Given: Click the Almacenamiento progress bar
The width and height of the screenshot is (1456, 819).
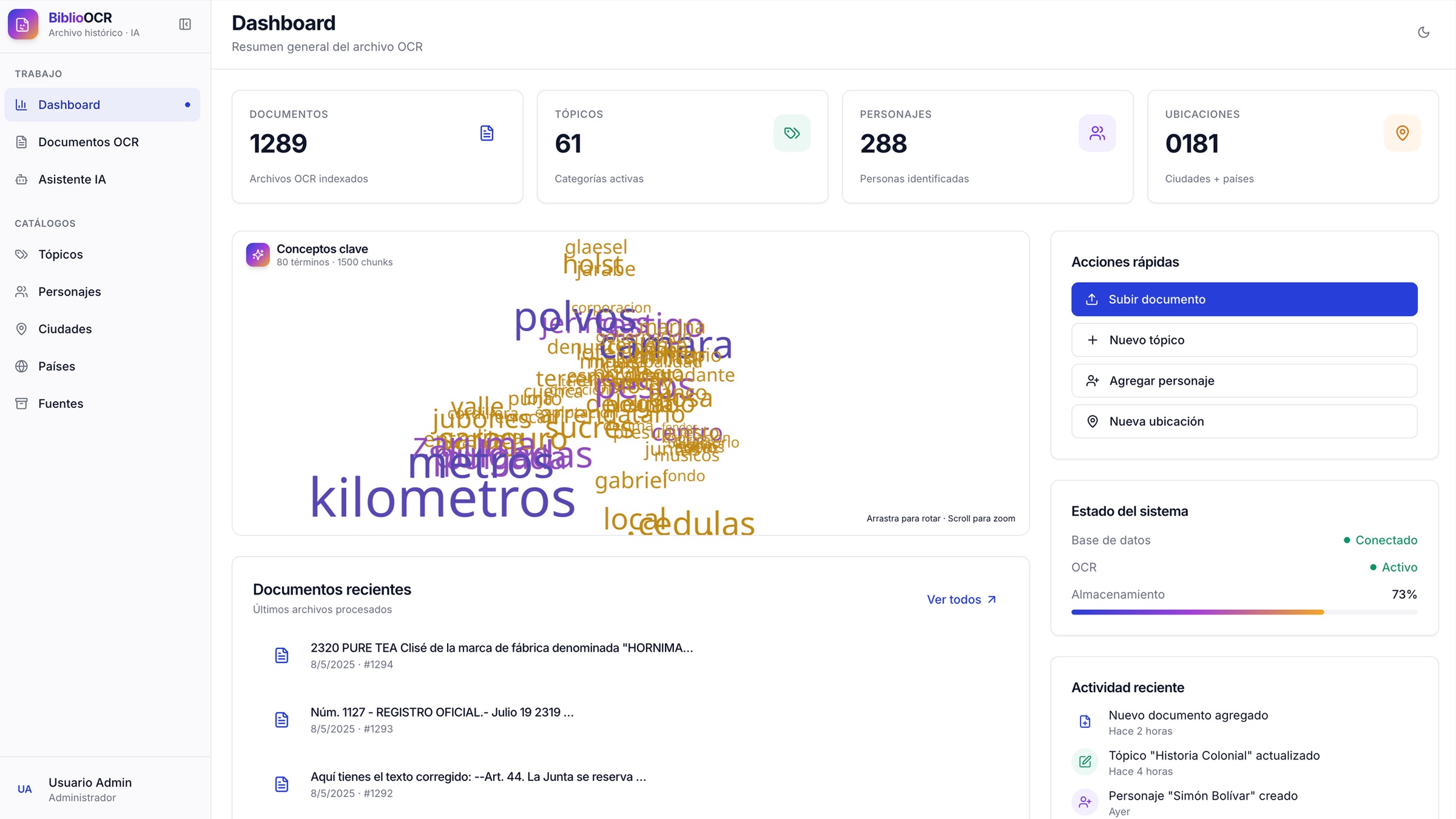Looking at the screenshot, I should 1244,612.
